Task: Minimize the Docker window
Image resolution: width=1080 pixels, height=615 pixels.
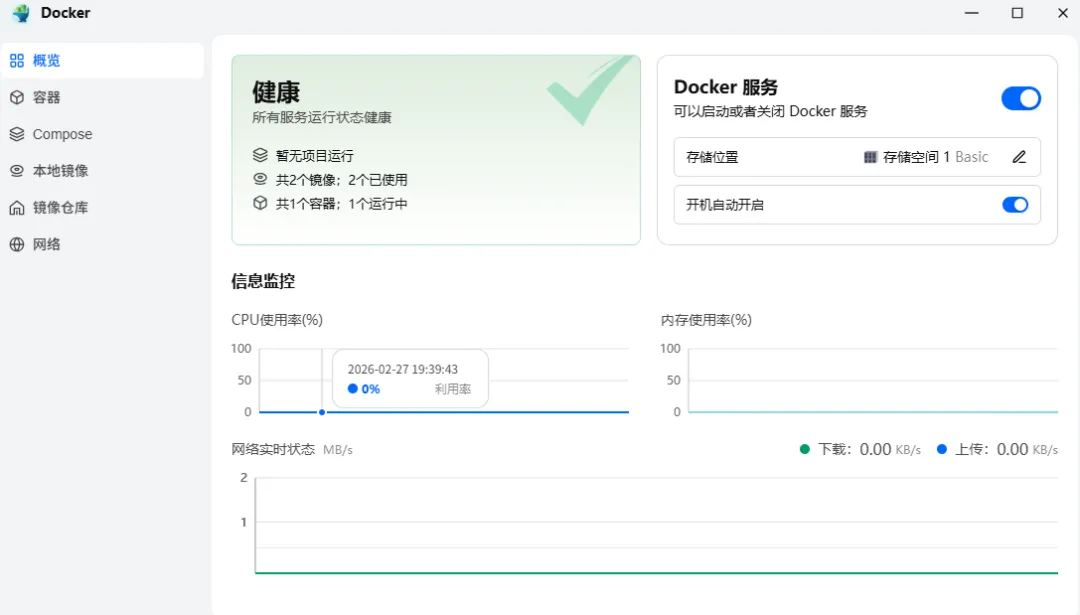Action: pyautogui.click(x=972, y=13)
